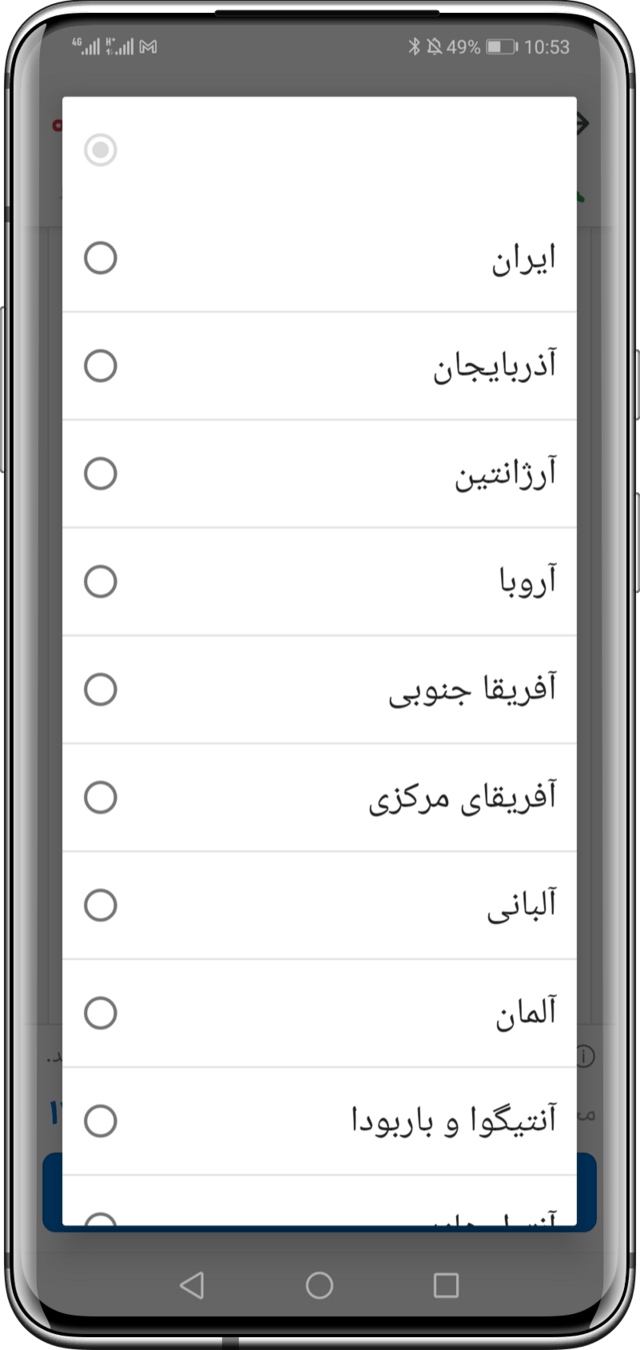The height and width of the screenshot is (1350, 640).
Task: Select the radio button for آلمان
Action: (x=100, y=1014)
